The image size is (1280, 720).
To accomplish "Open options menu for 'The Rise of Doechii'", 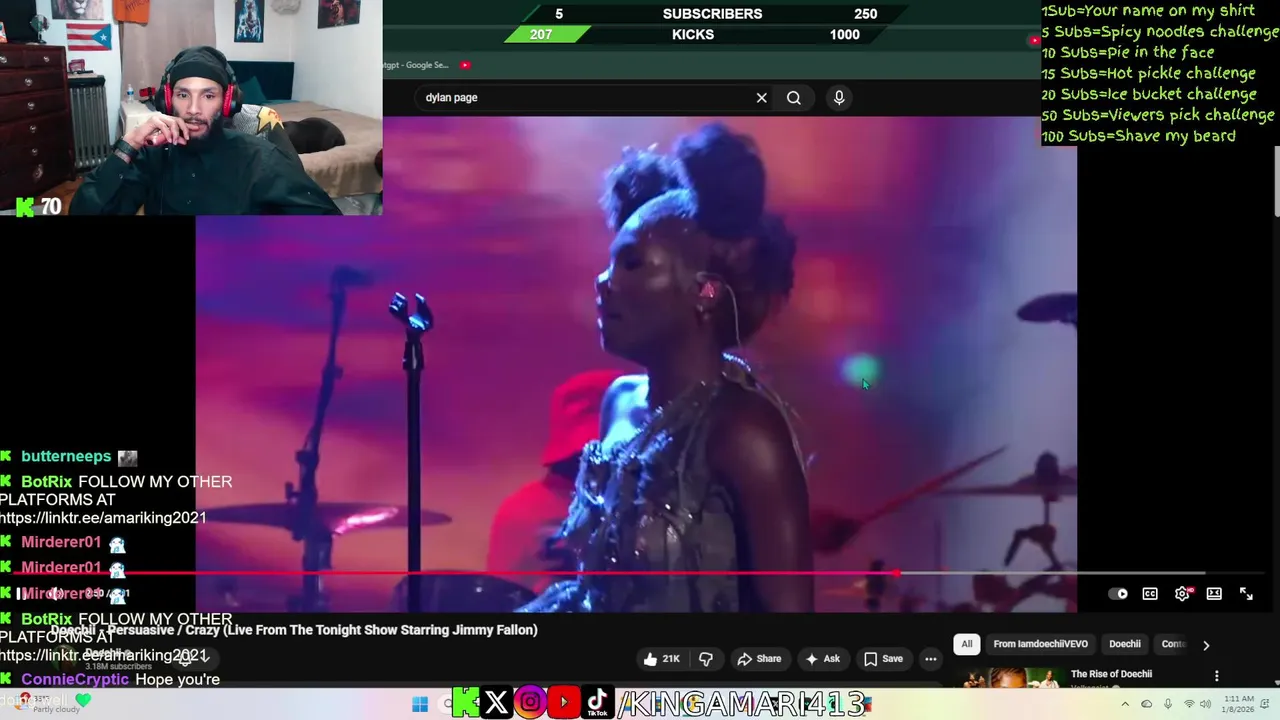I will 1217,676.
